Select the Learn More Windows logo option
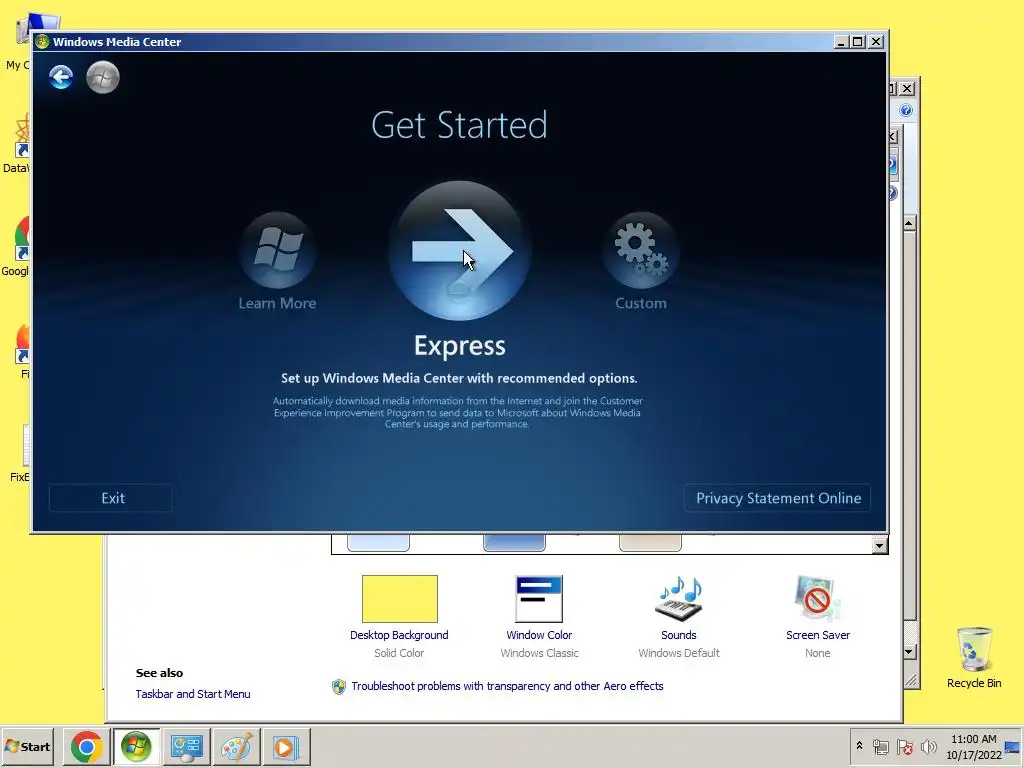Viewport: 1024px width, 768px height. (x=278, y=250)
